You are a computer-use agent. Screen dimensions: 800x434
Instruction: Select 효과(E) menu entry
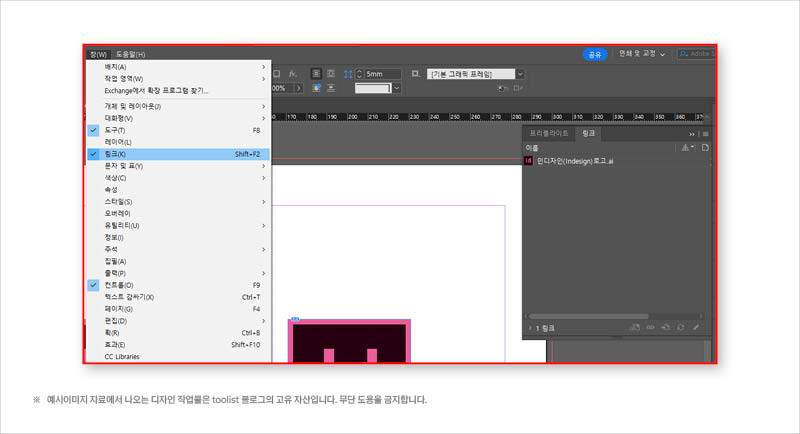pyautogui.click(x=178, y=345)
